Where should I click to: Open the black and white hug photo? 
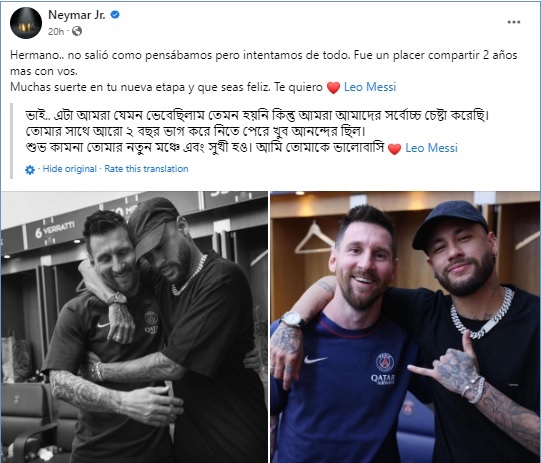point(134,327)
